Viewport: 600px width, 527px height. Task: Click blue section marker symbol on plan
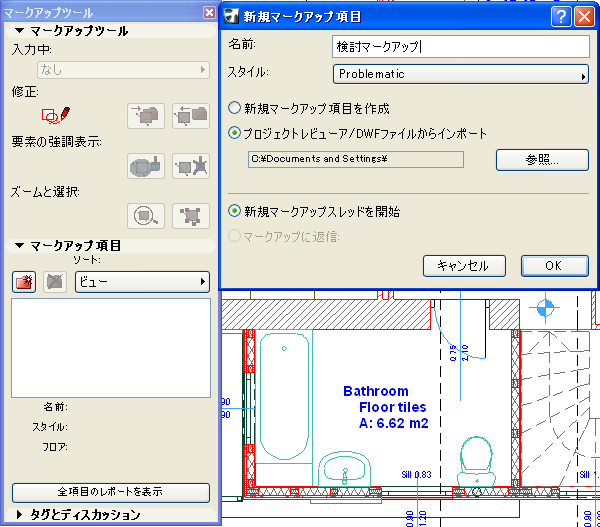545,307
